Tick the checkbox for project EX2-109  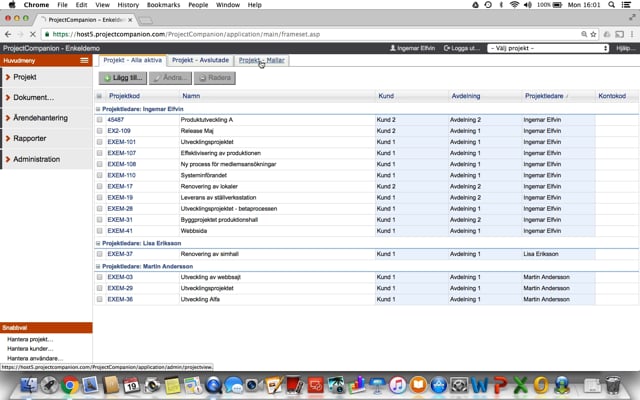pos(100,131)
